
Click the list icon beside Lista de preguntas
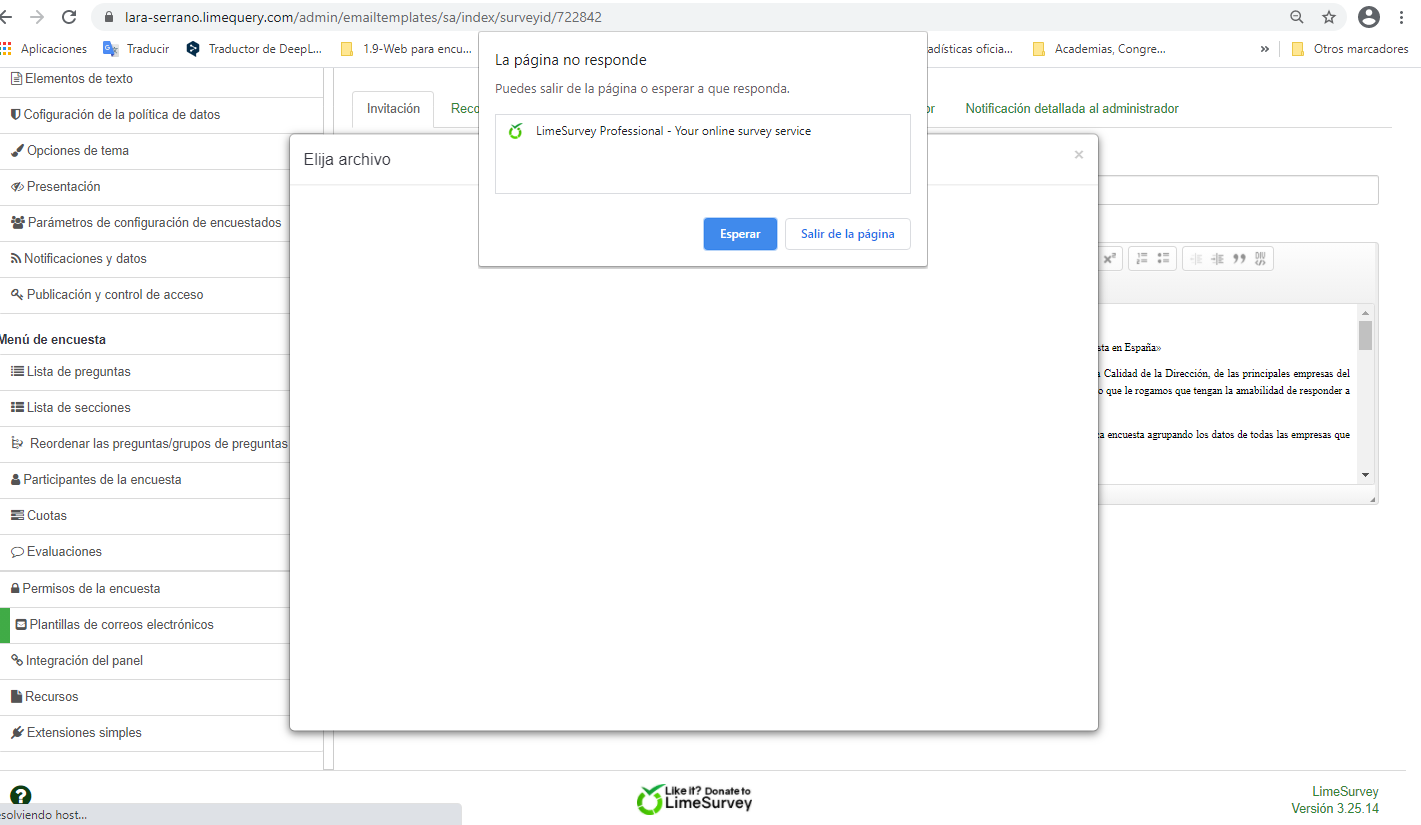pyautogui.click(x=17, y=372)
